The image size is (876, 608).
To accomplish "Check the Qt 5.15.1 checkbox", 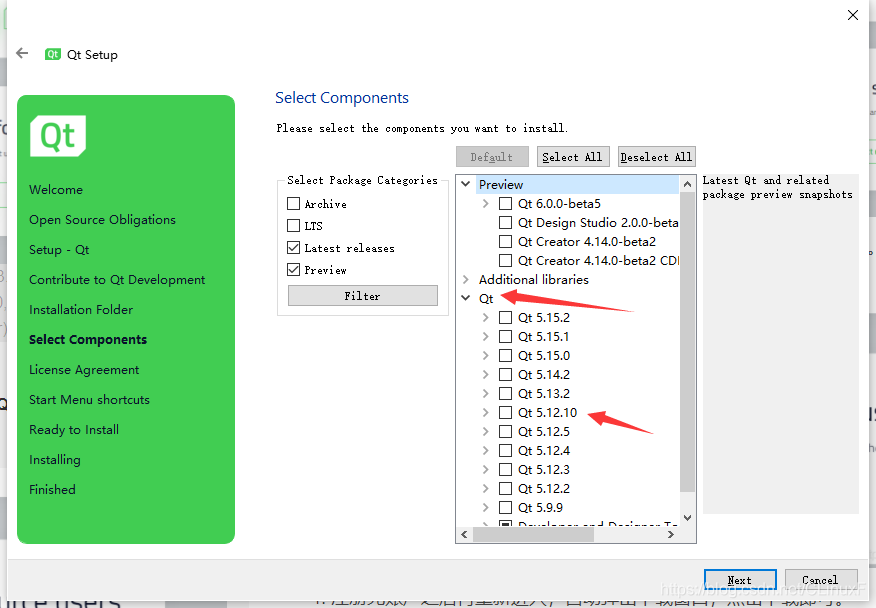I will click(505, 336).
